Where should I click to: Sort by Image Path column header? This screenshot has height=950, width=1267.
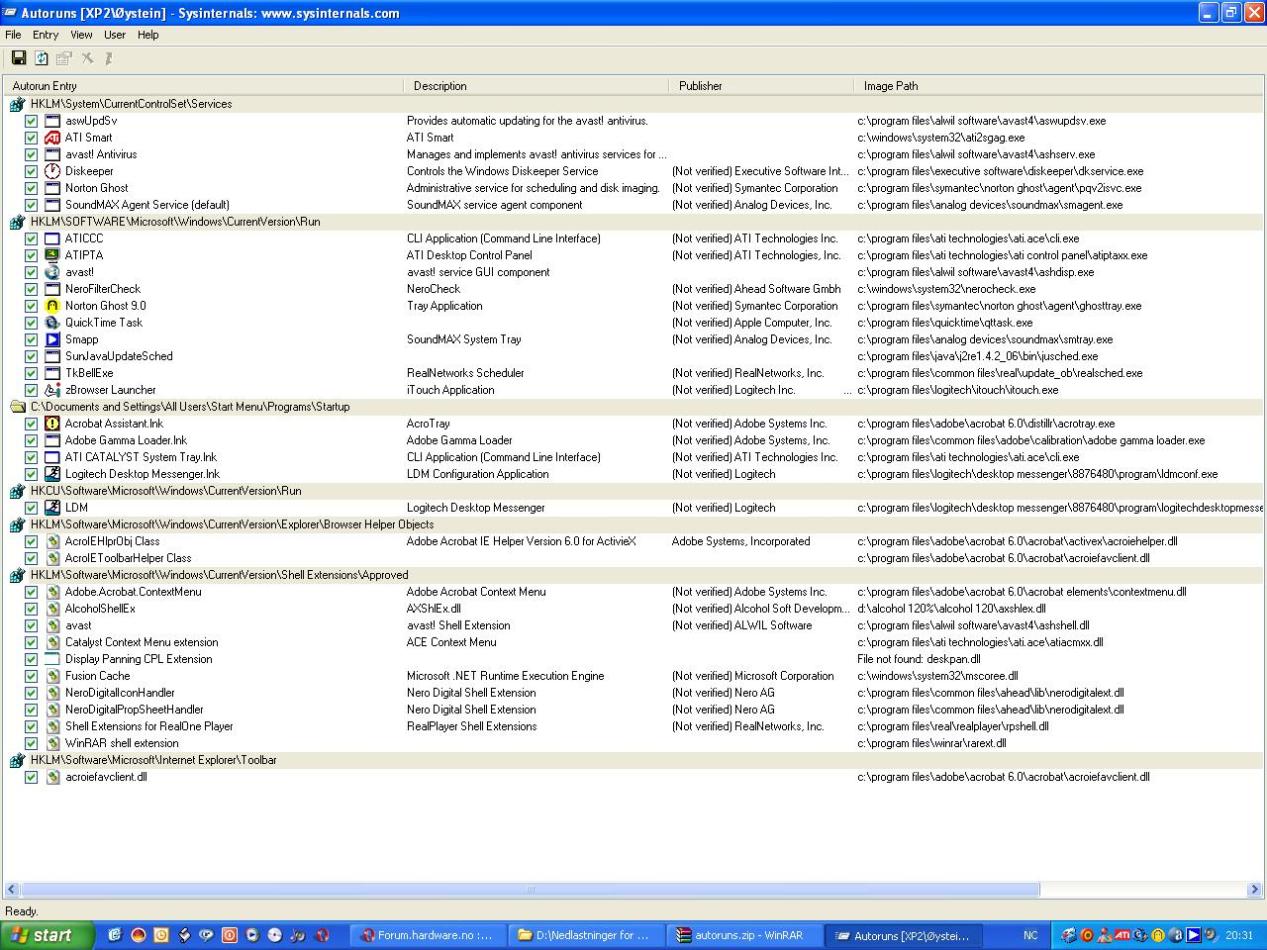pyautogui.click(x=1060, y=86)
